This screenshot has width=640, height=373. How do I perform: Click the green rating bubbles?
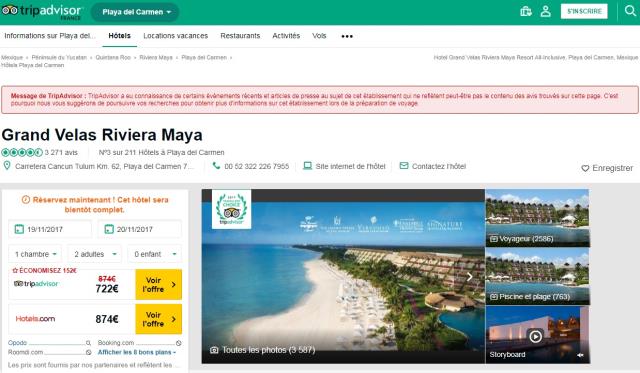[22, 153]
